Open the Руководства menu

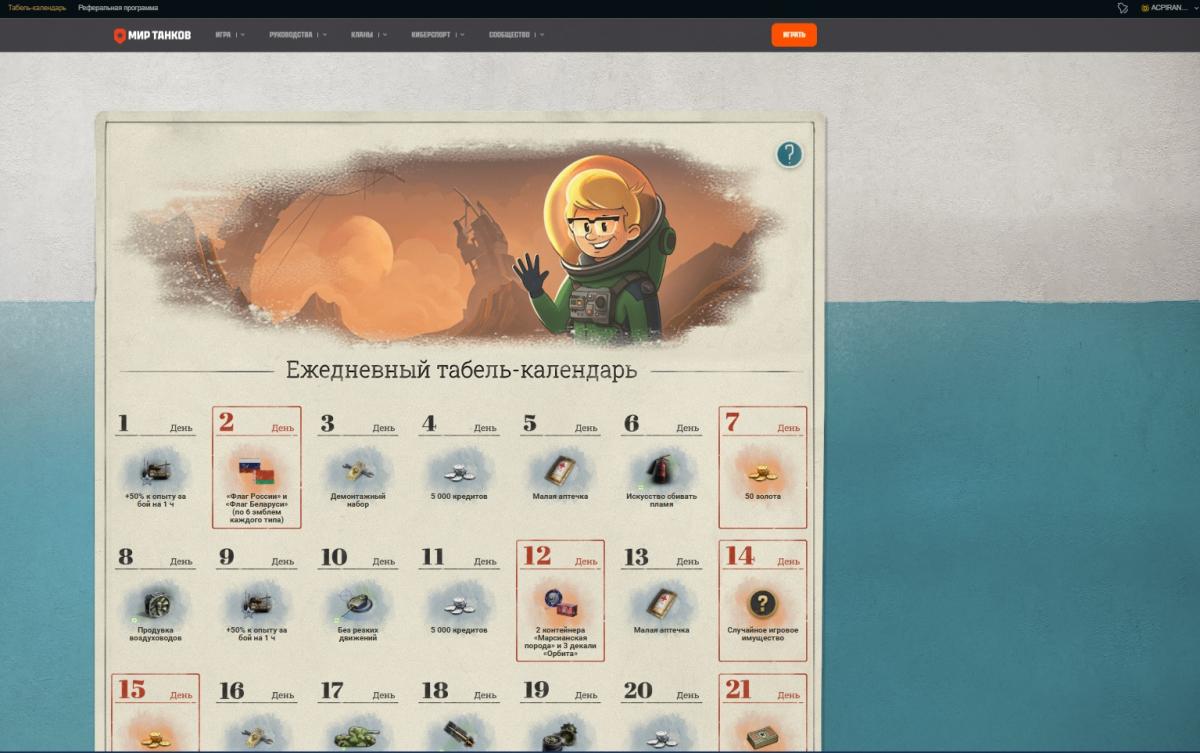(291, 35)
